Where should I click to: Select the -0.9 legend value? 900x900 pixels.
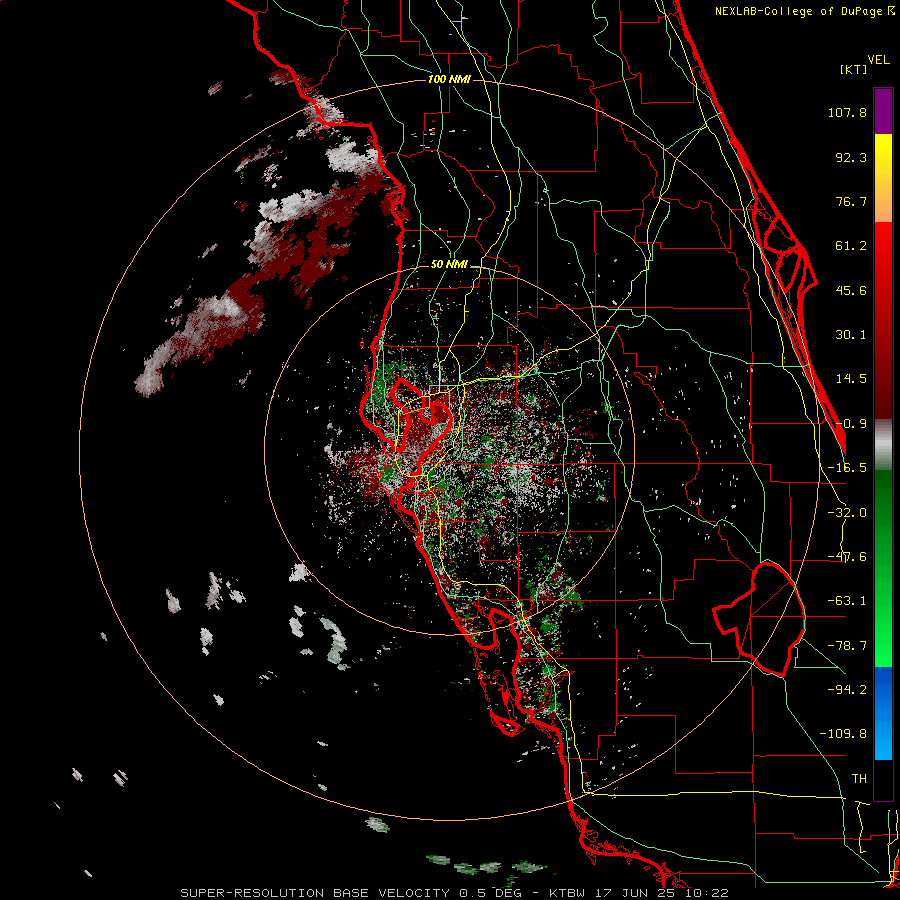(x=851, y=424)
